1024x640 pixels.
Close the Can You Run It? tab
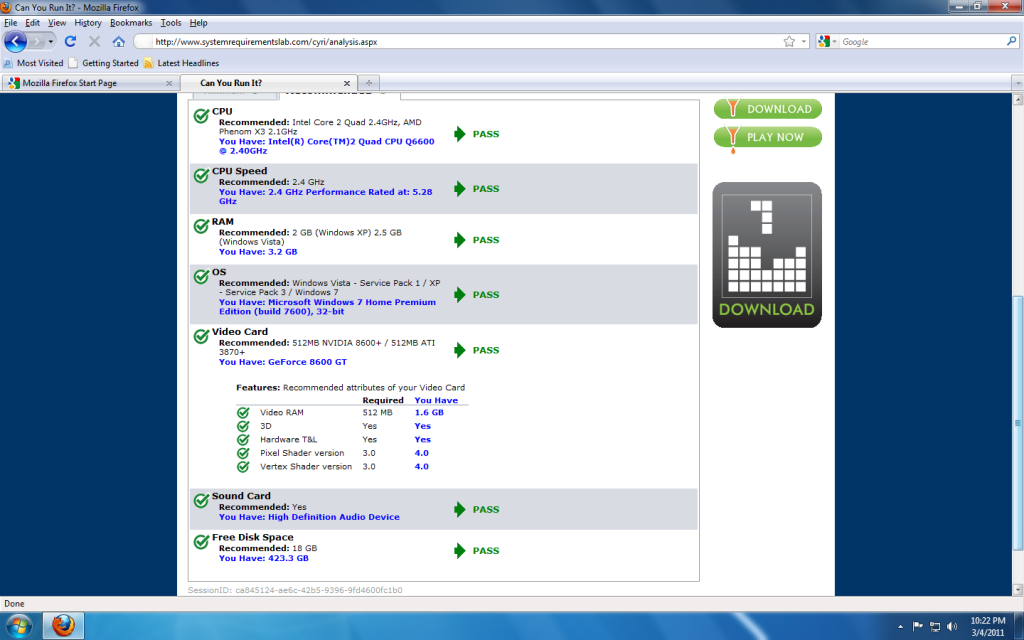pos(347,84)
